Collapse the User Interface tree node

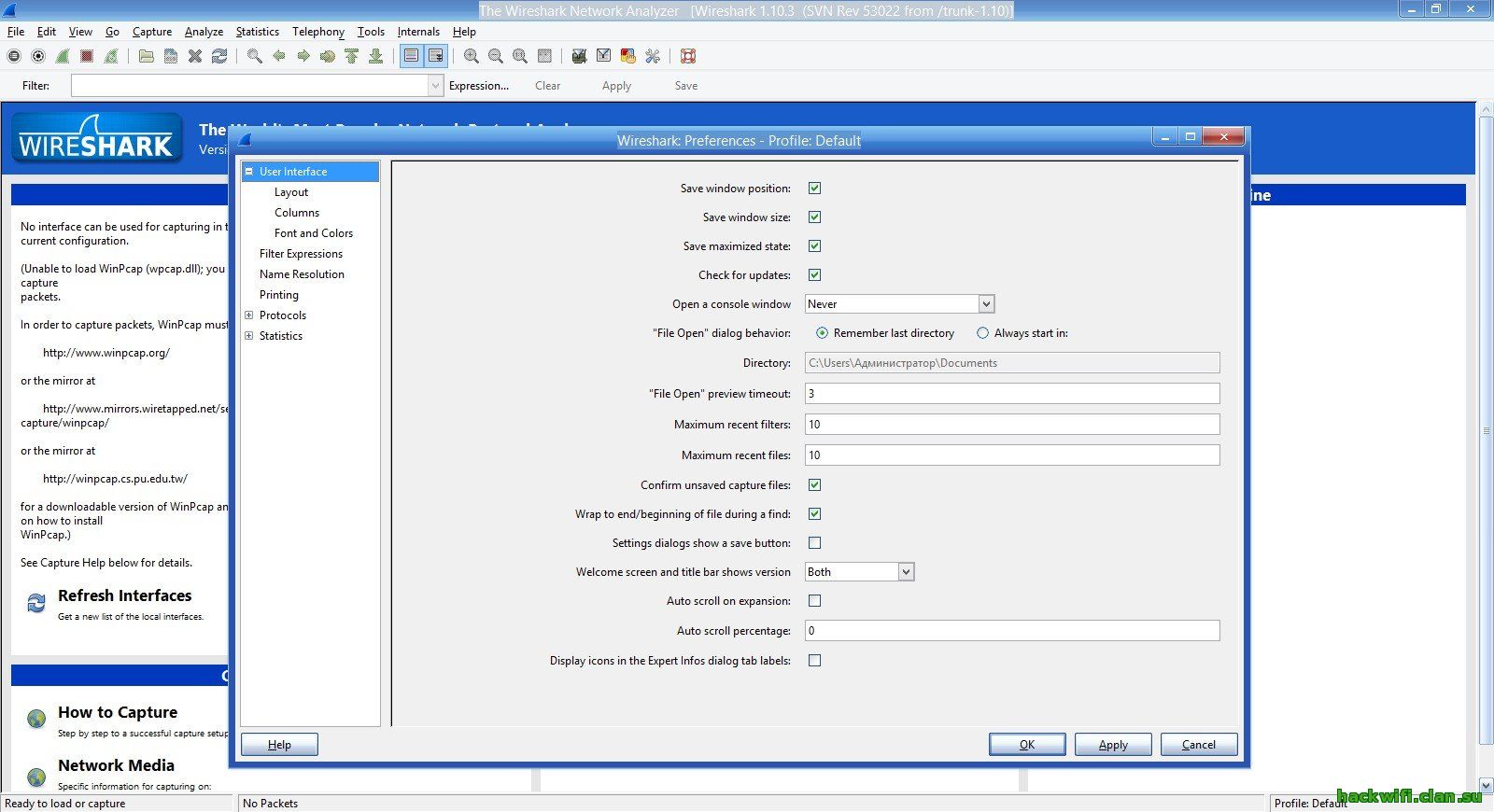pyautogui.click(x=248, y=172)
